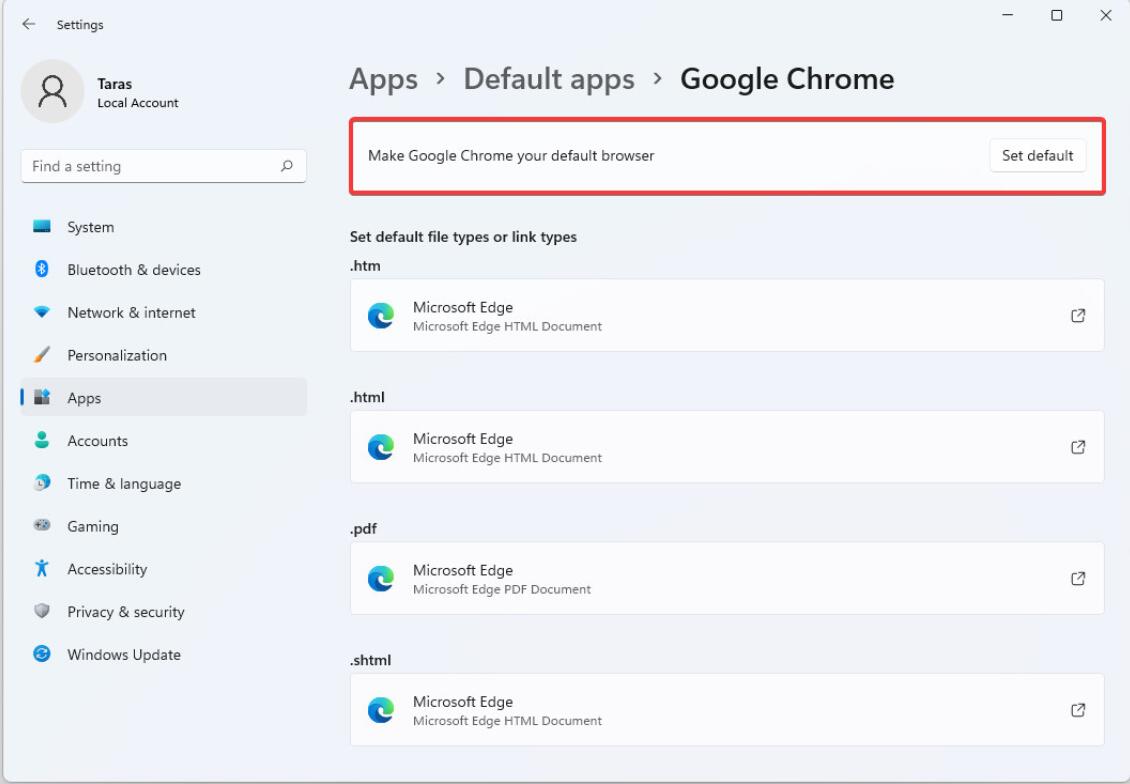1130x784 pixels.
Task: Open external link icon for .pdf association
Action: click(x=1077, y=579)
